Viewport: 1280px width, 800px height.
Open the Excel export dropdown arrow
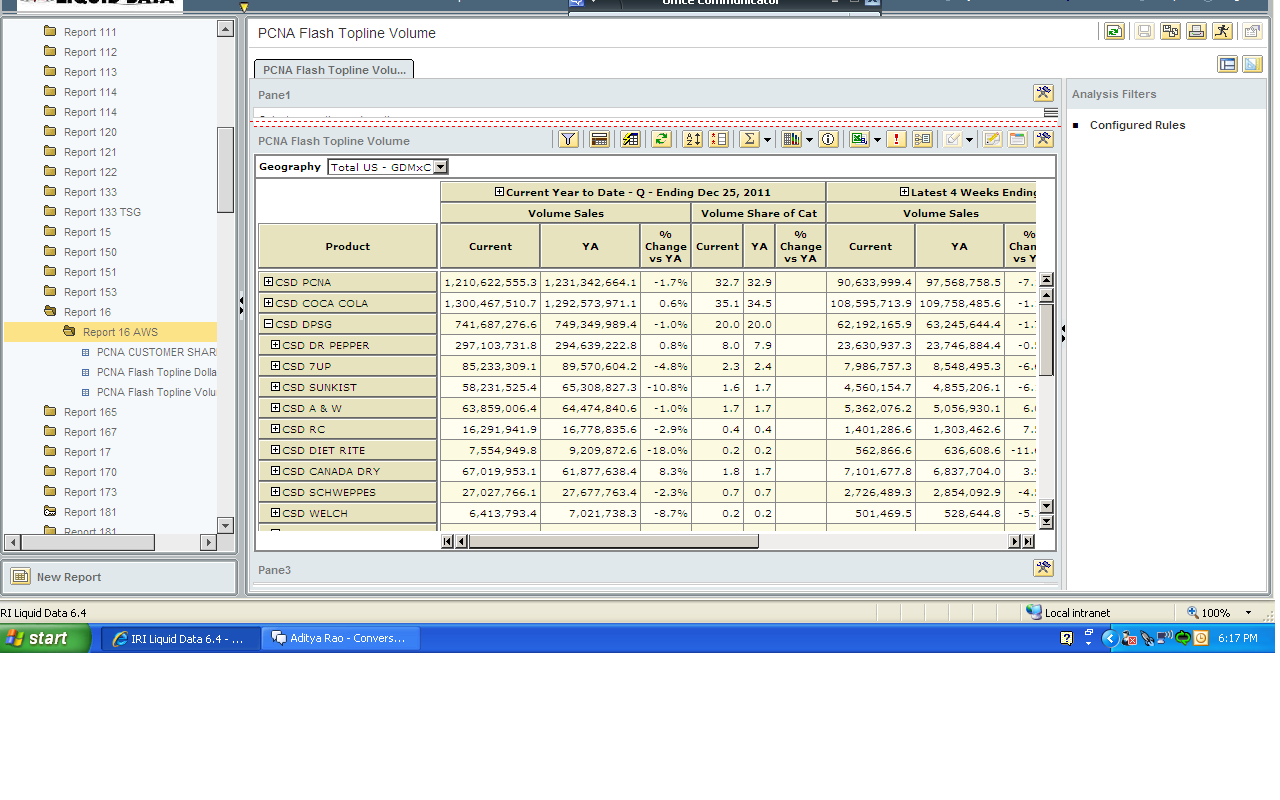click(x=877, y=140)
